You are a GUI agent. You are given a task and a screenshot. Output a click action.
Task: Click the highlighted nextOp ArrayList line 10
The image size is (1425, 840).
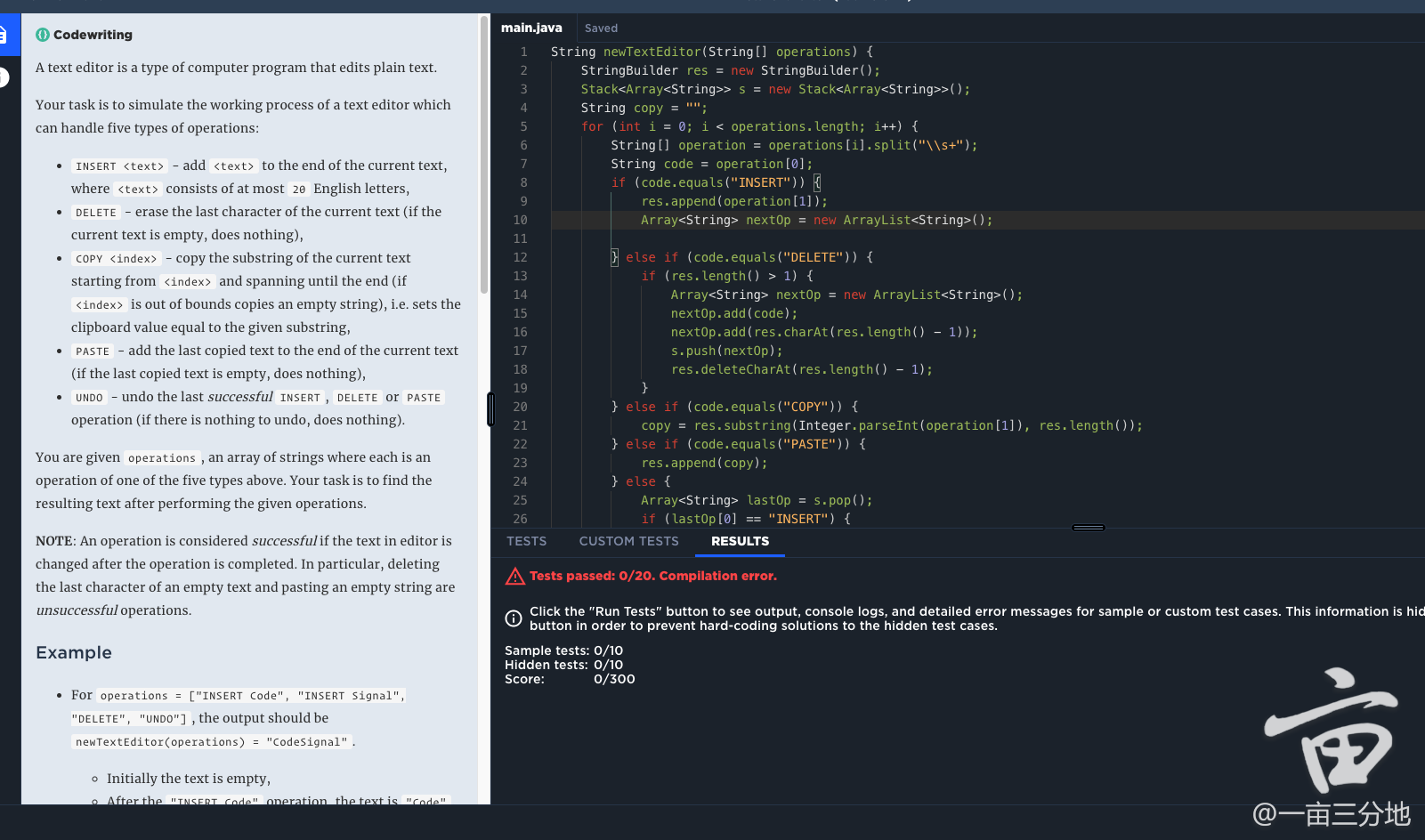[816, 220]
